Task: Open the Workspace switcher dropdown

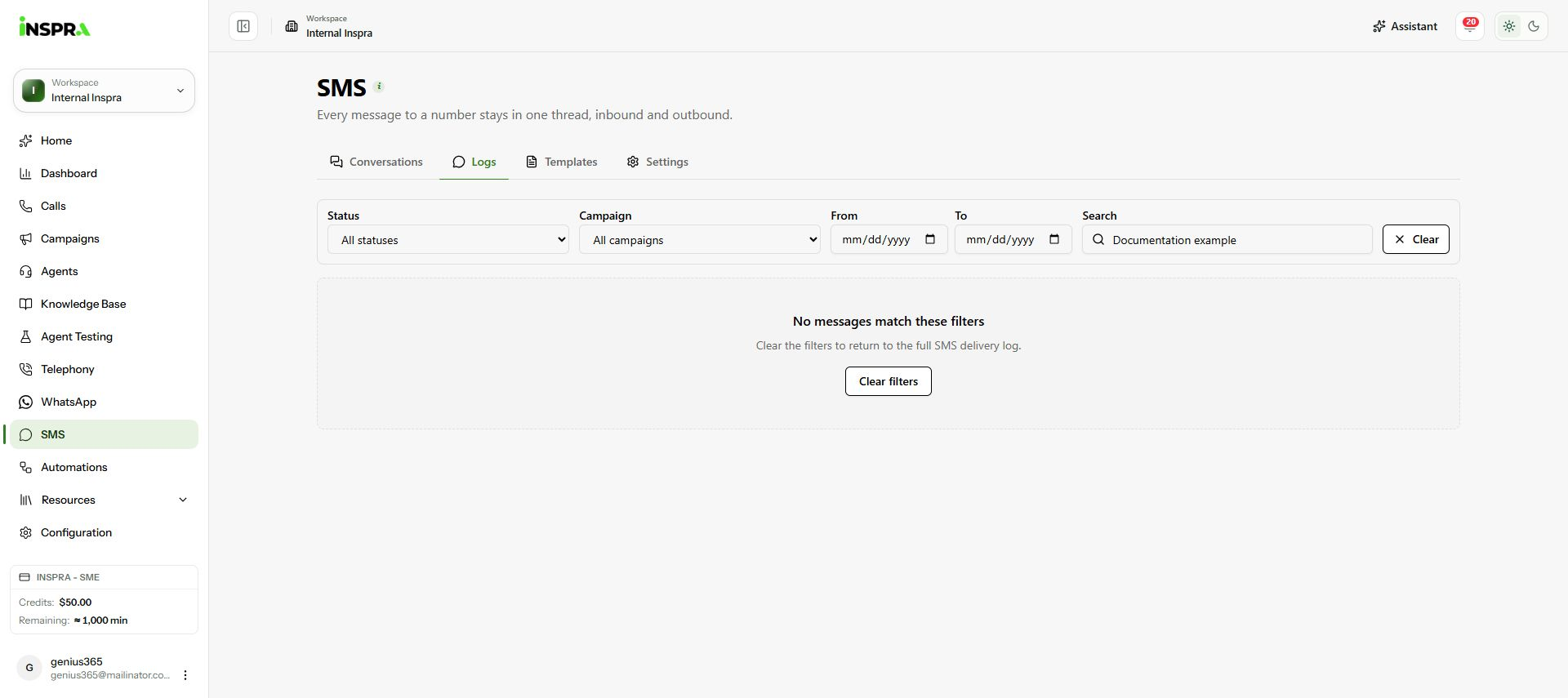Action: tap(104, 91)
